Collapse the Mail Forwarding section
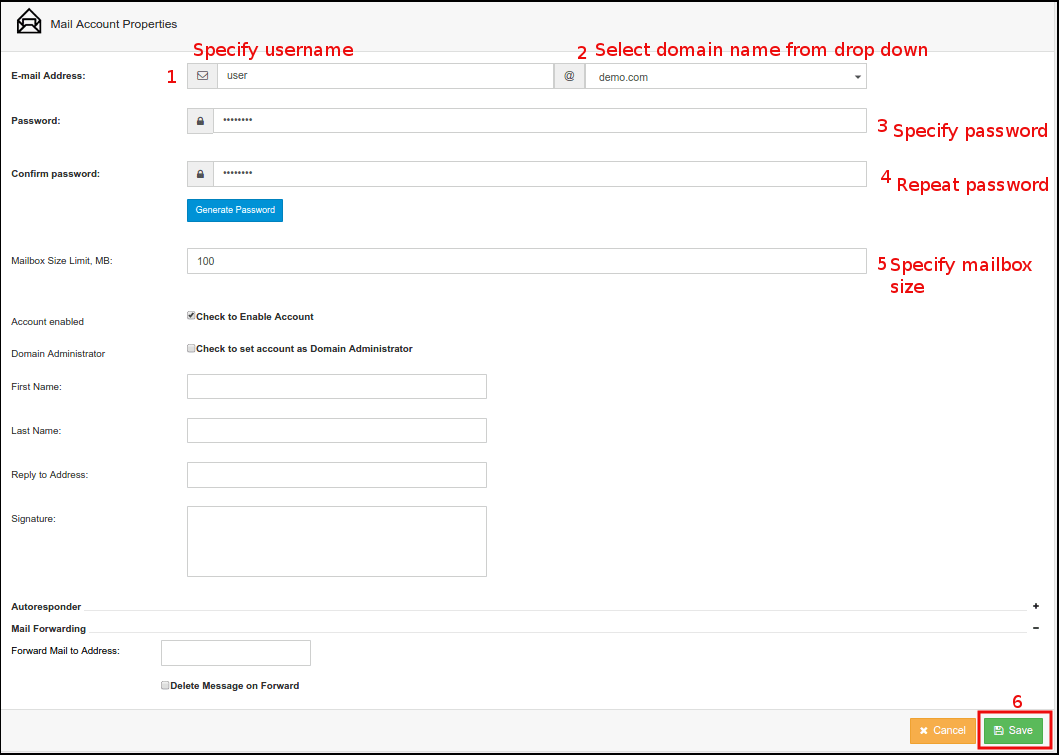 click(x=1036, y=628)
